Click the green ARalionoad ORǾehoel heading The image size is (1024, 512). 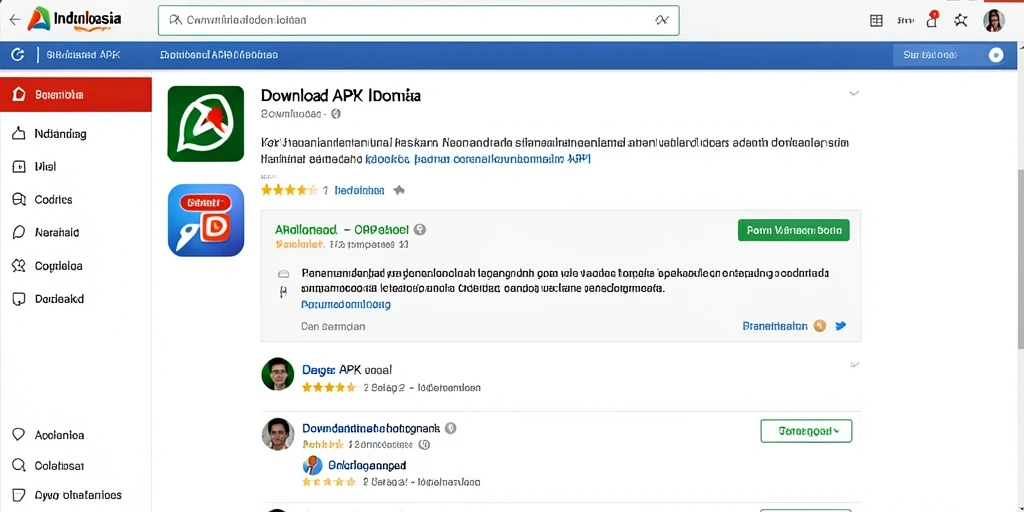click(x=342, y=229)
